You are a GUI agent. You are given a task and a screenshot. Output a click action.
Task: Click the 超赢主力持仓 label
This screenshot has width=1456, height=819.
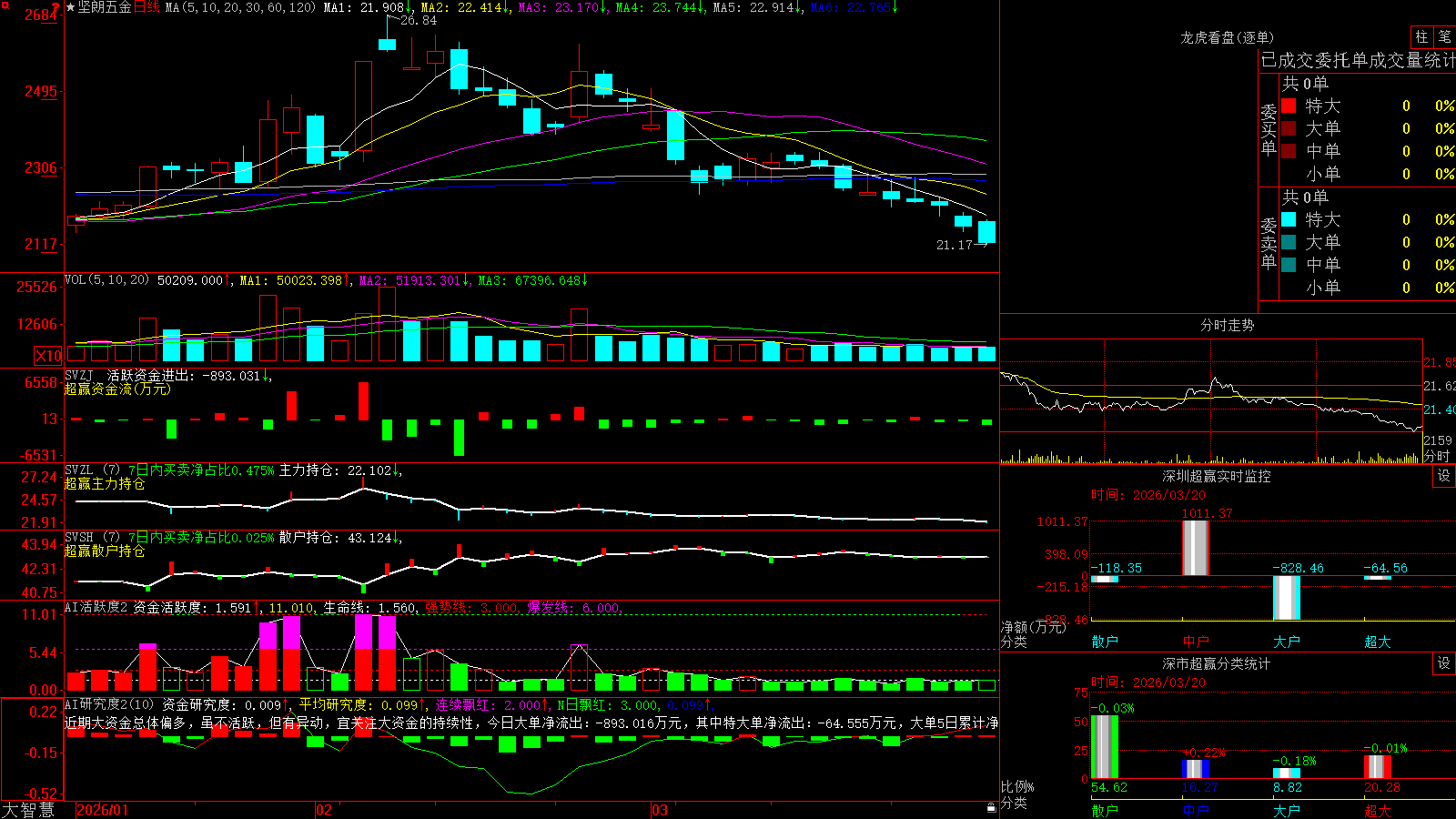tap(105, 483)
